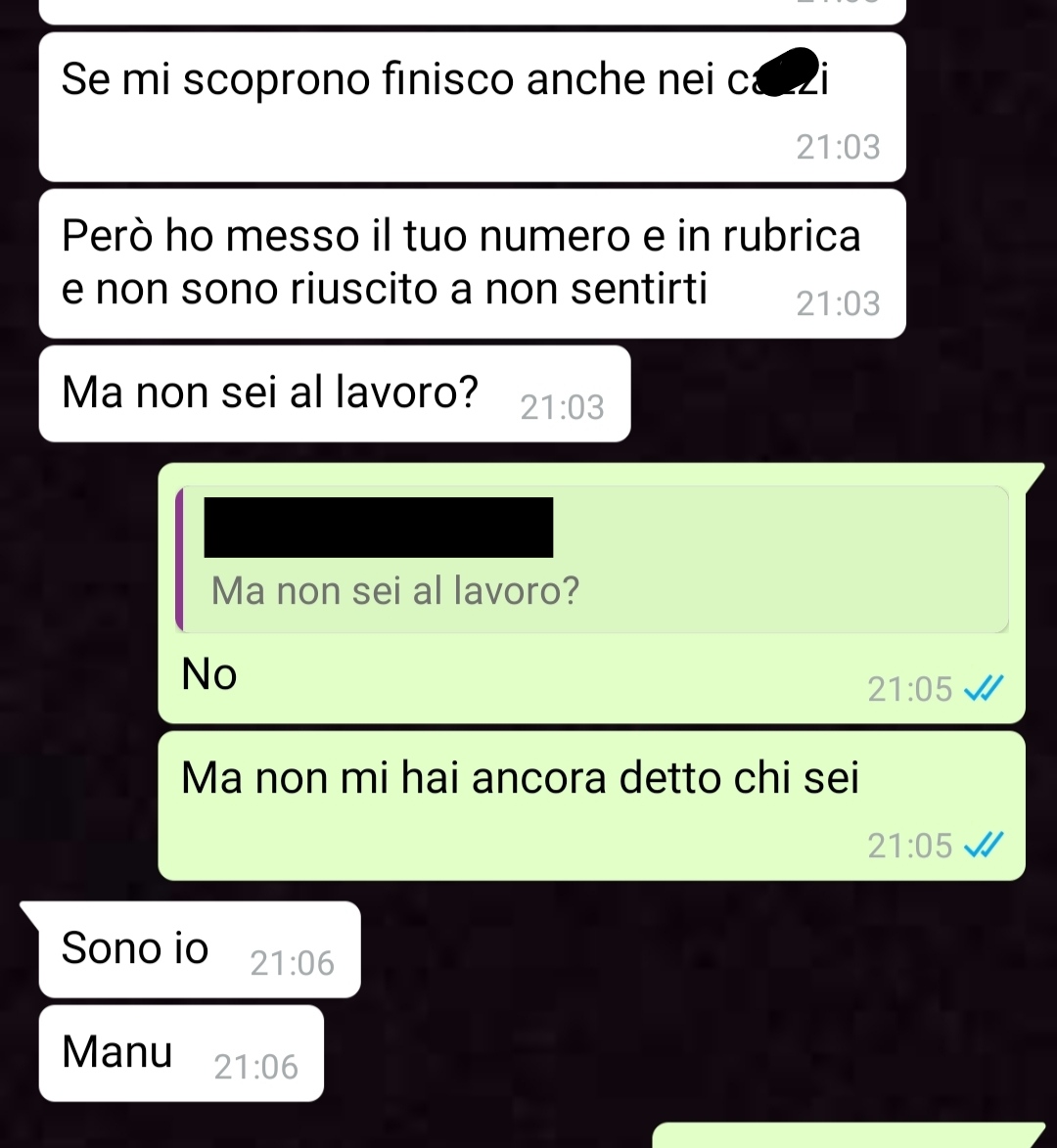Tap the purple bar of the quoted message
Viewport: 1057px width, 1148px height.
click(179, 560)
